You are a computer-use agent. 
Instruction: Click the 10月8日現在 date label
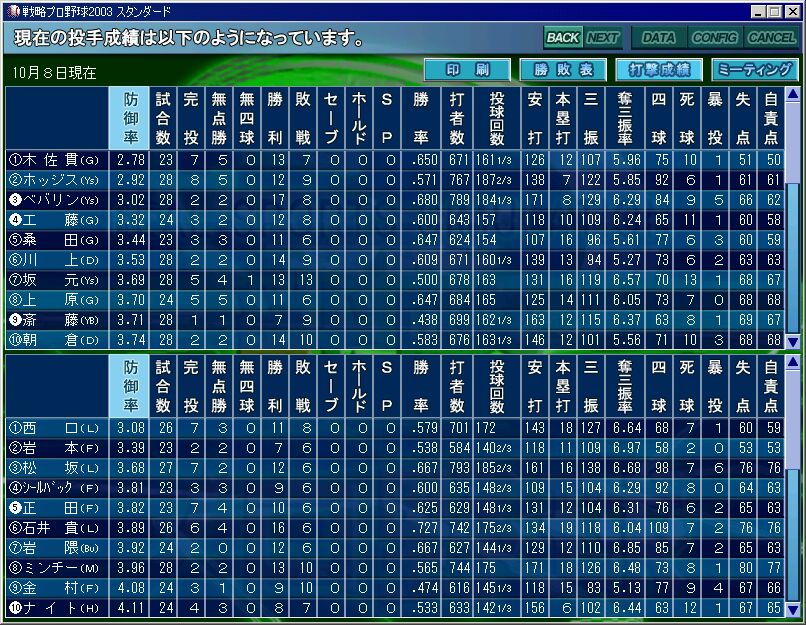click(x=54, y=73)
